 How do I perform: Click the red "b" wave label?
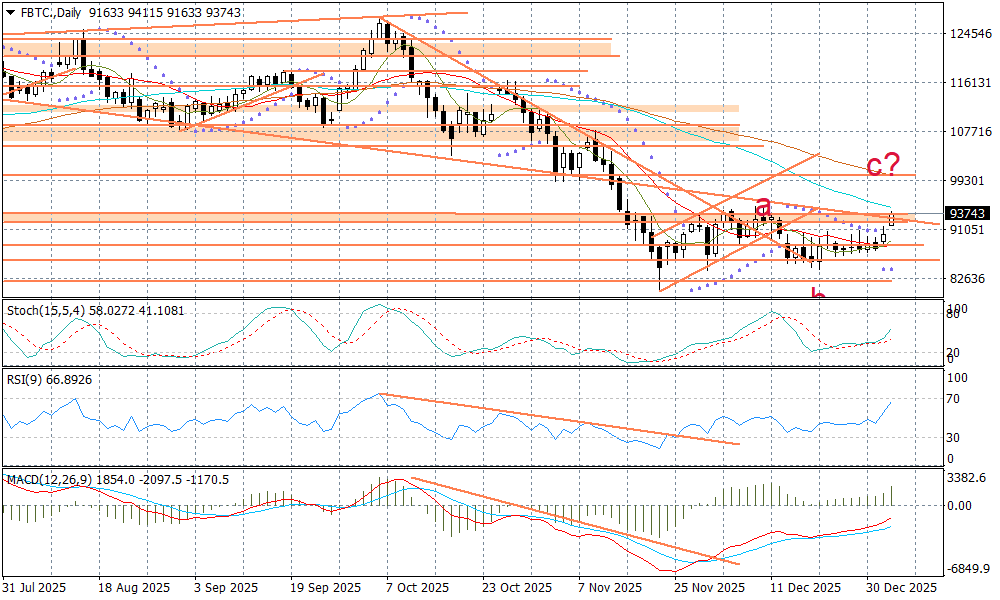(818, 296)
